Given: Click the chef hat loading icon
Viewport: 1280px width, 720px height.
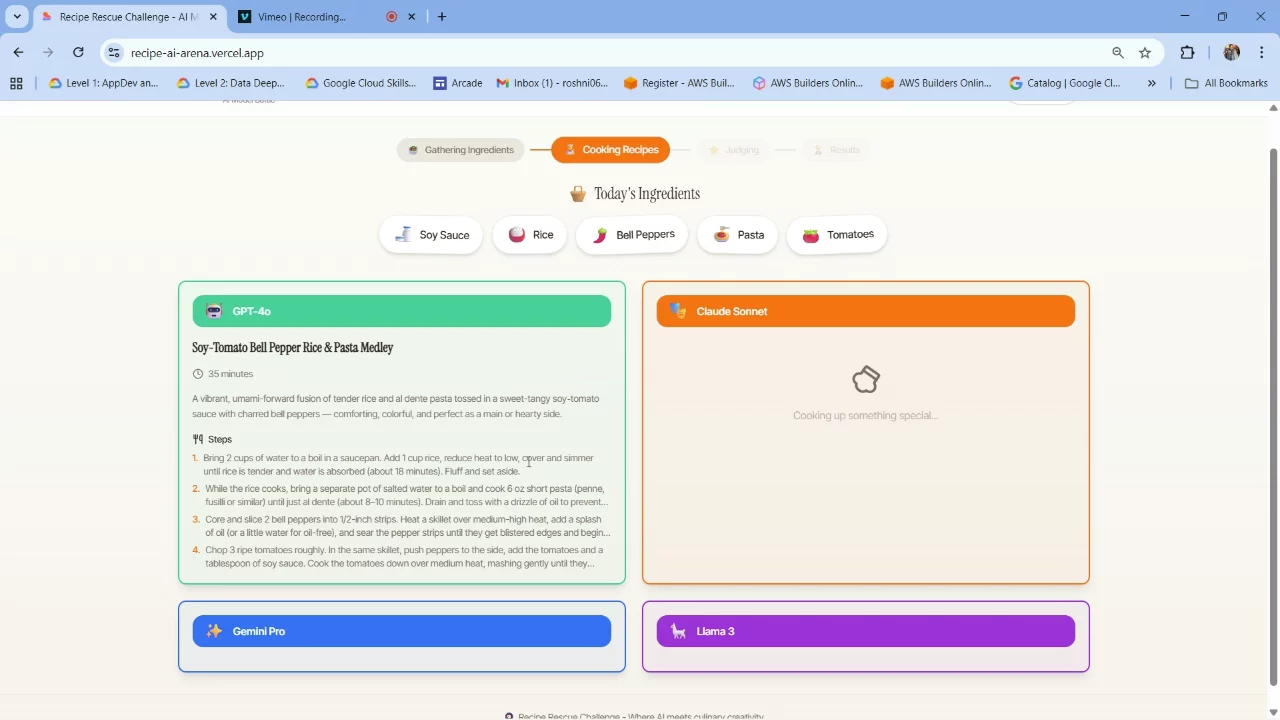Looking at the screenshot, I should click(866, 380).
